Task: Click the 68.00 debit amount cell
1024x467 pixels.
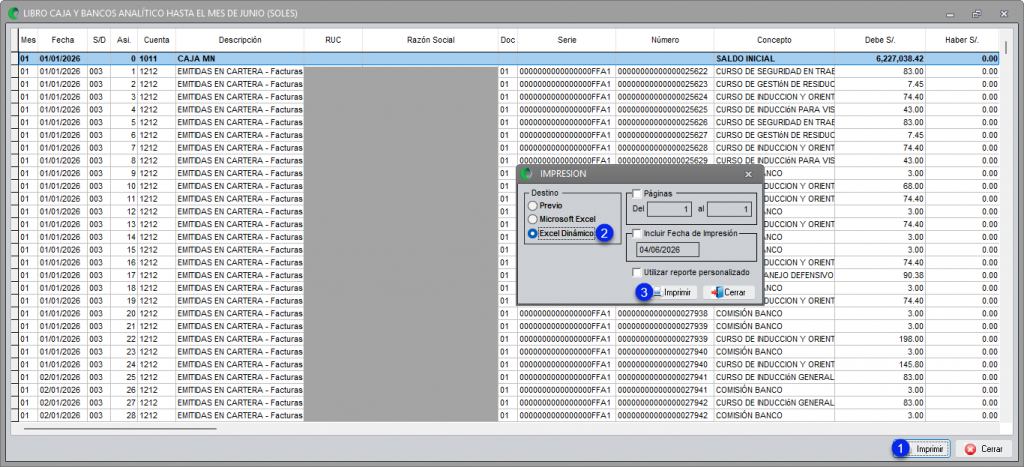Action: [880, 185]
